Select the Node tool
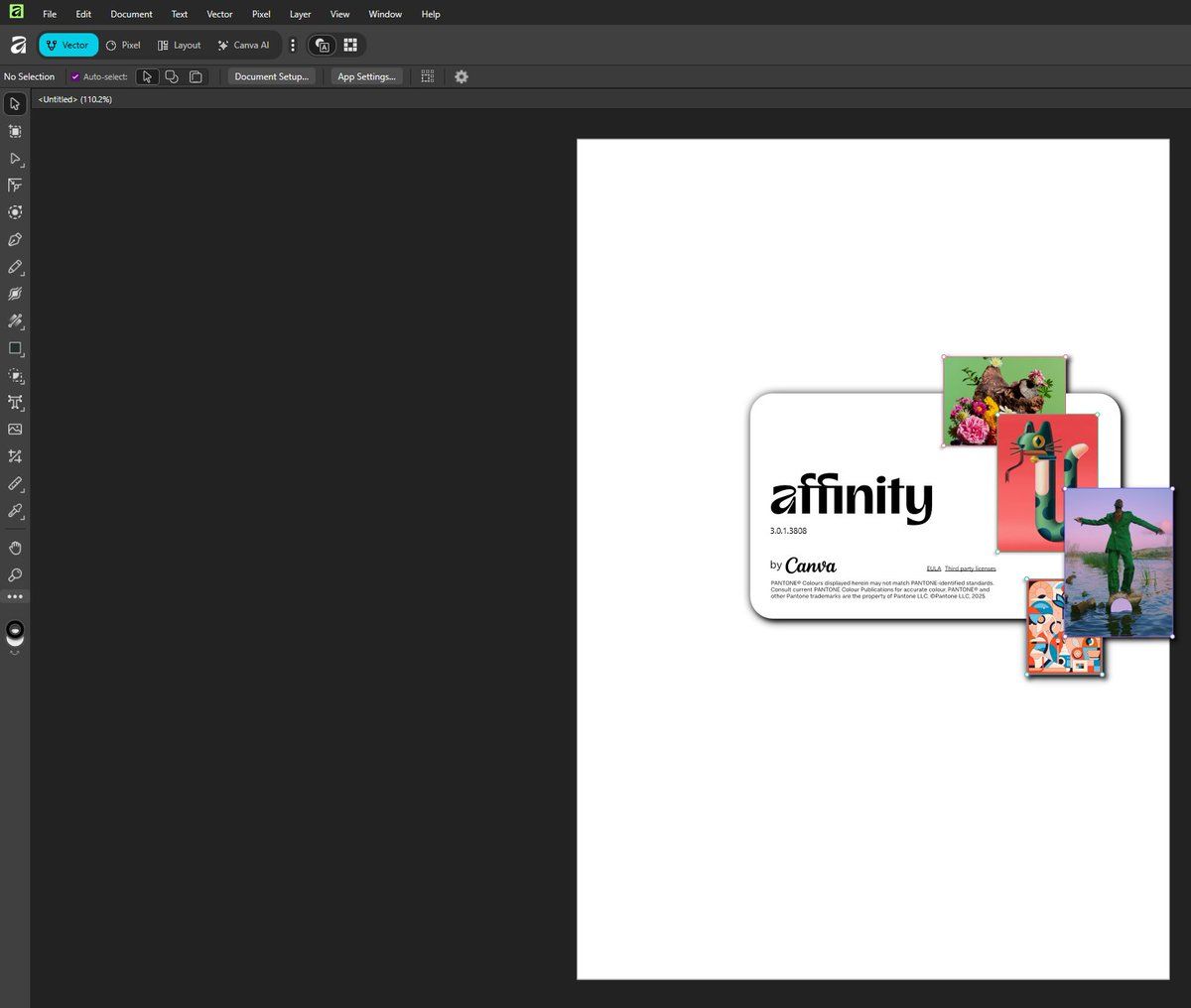 pyautogui.click(x=15, y=159)
